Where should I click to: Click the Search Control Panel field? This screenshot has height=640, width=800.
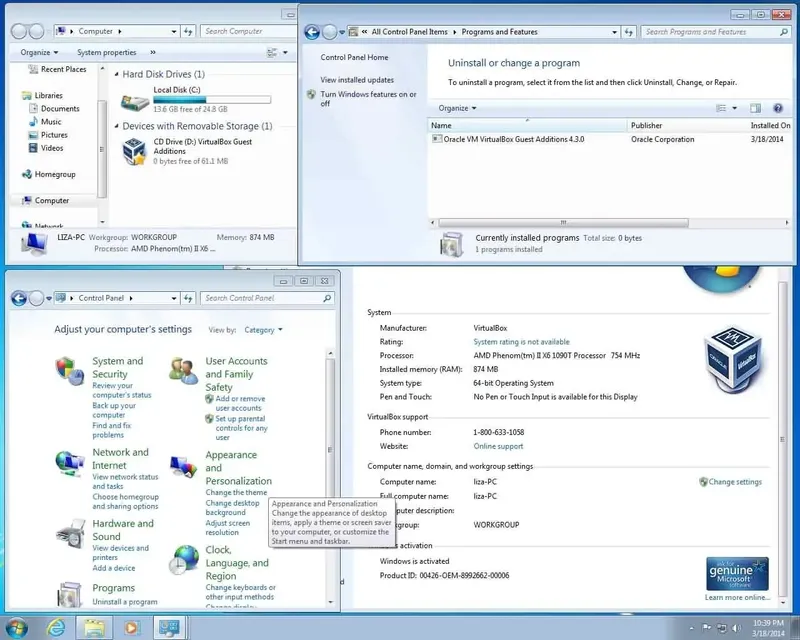click(x=263, y=298)
